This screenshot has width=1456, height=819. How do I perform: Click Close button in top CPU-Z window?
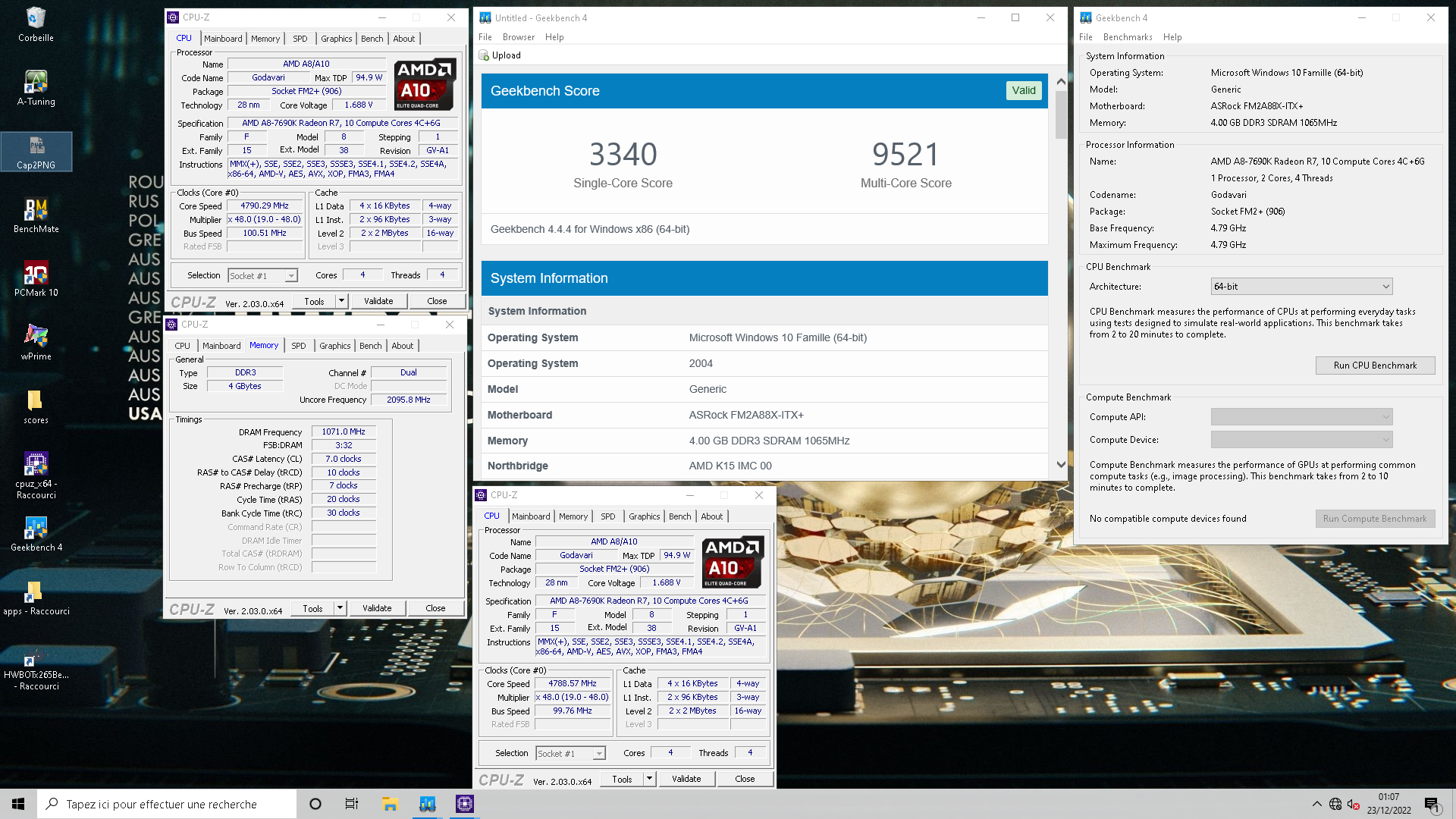pyautogui.click(x=437, y=301)
